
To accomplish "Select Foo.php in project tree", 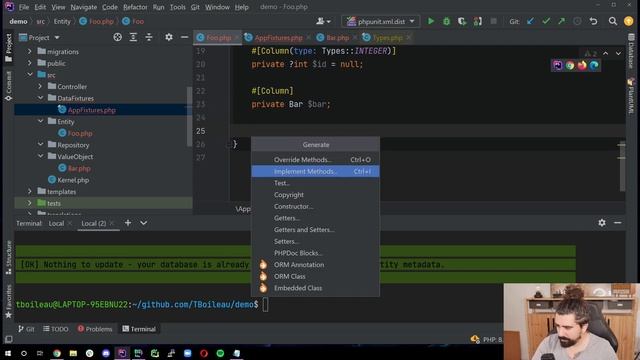I will coord(80,133).
